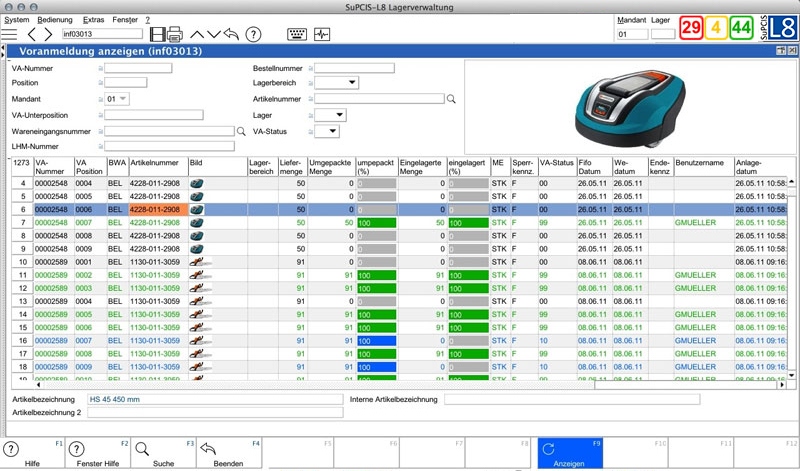
Task: Click the Artikelnummer input field
Action: (x=380, y=98)
